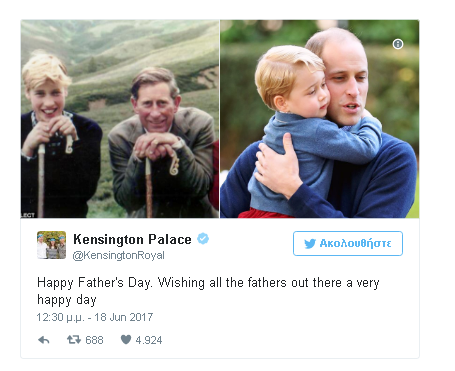
Task: Click the info icon on the right photo
Action: 398,44
